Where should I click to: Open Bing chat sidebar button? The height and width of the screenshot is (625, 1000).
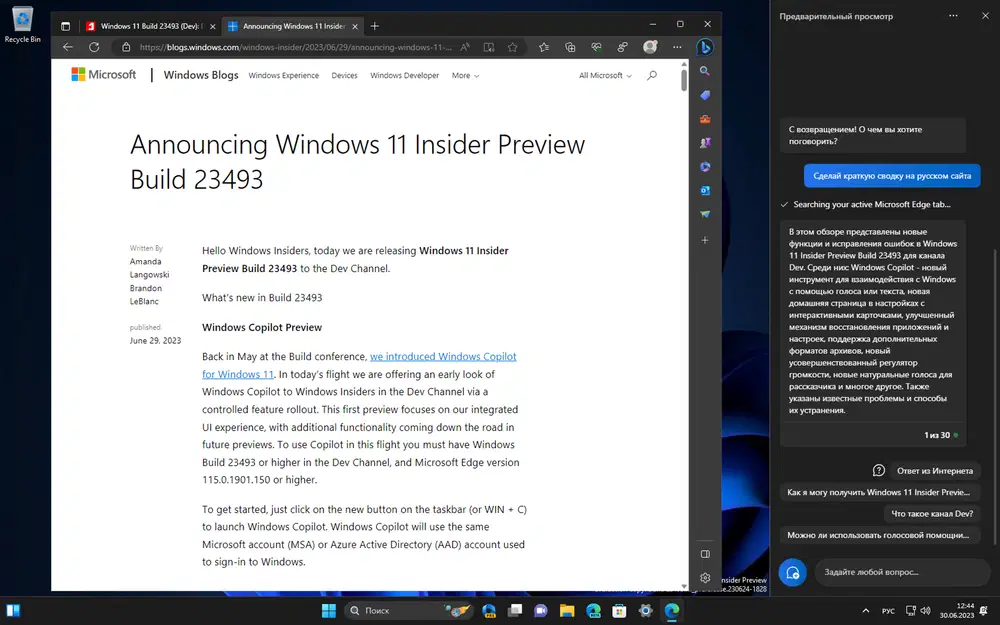705,47
